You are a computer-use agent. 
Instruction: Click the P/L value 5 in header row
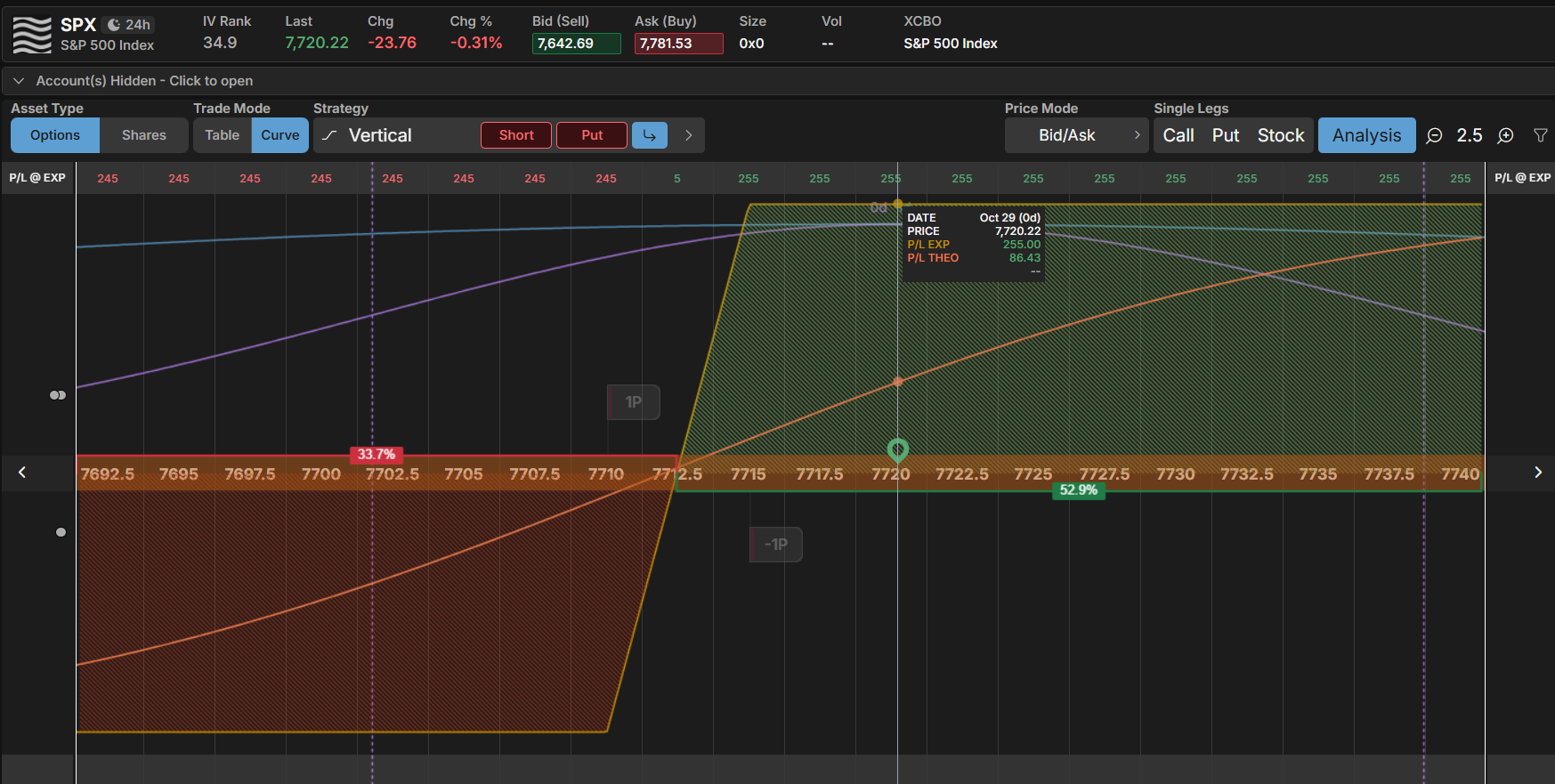click(x=677, y=179)
